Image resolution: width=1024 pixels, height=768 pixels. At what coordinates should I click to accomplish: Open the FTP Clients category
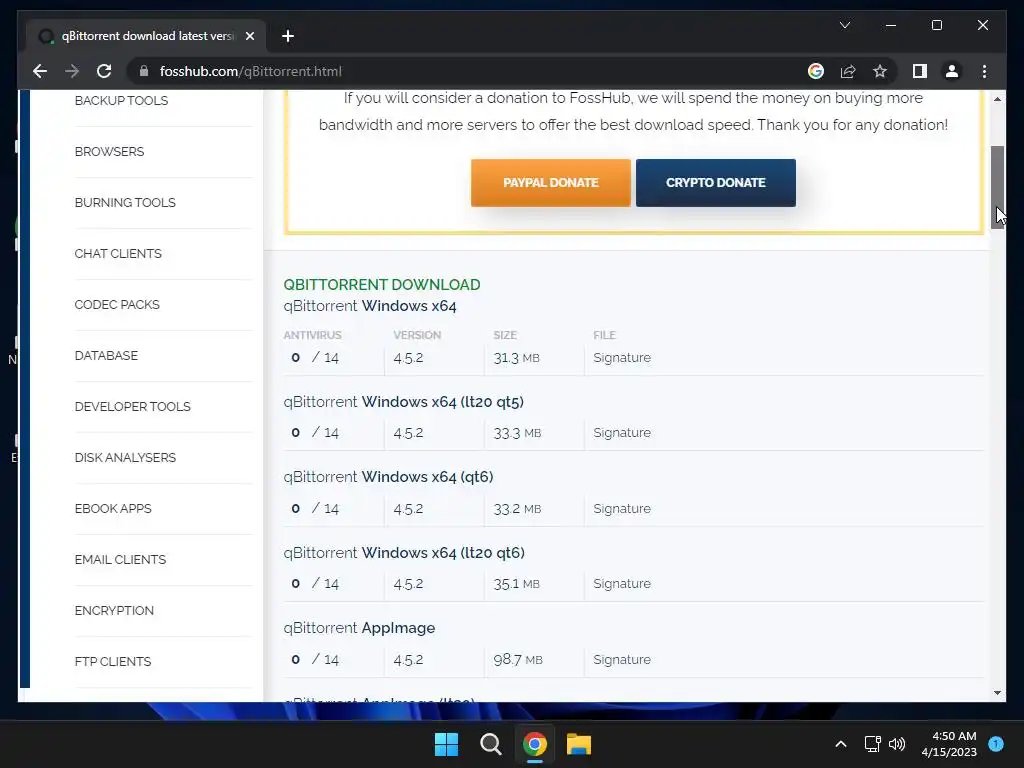112,662
